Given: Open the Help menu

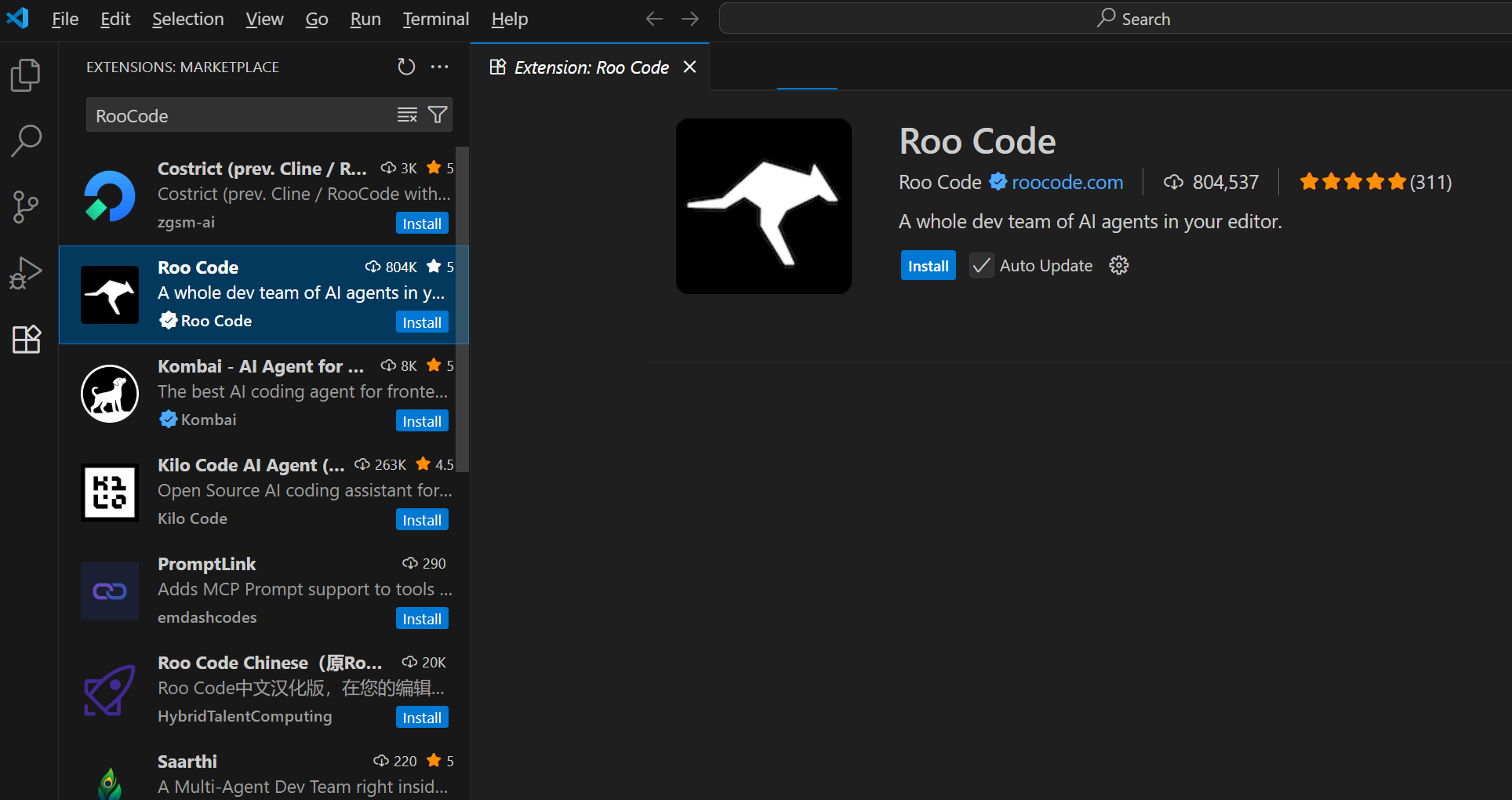Looking at the screenshot, I should (x=510, y=19).
